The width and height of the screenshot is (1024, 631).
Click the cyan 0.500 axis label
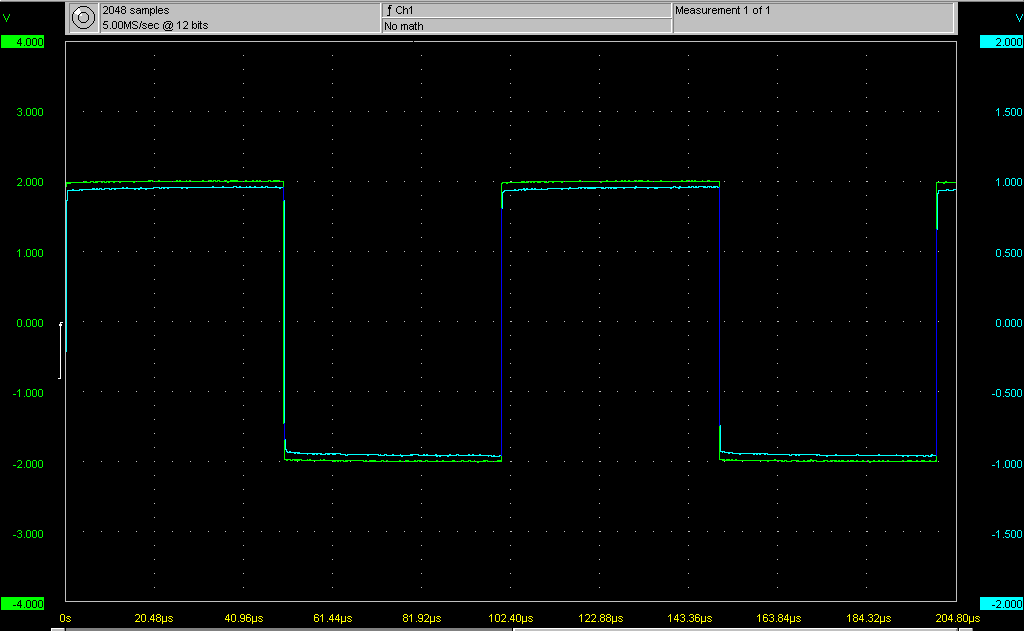pyautogui.click(x=1008, y=253)
